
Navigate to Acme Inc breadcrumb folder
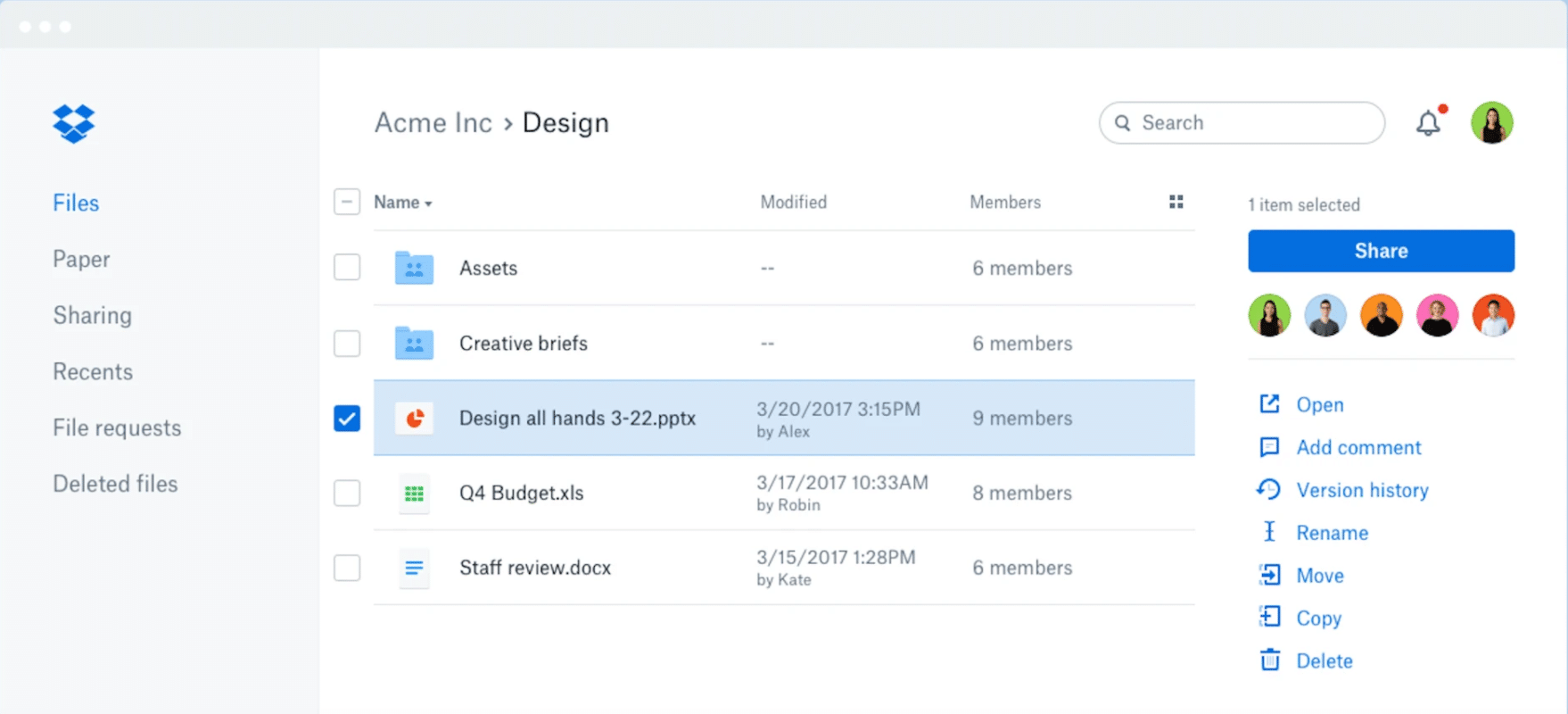[x=433, y=123]
